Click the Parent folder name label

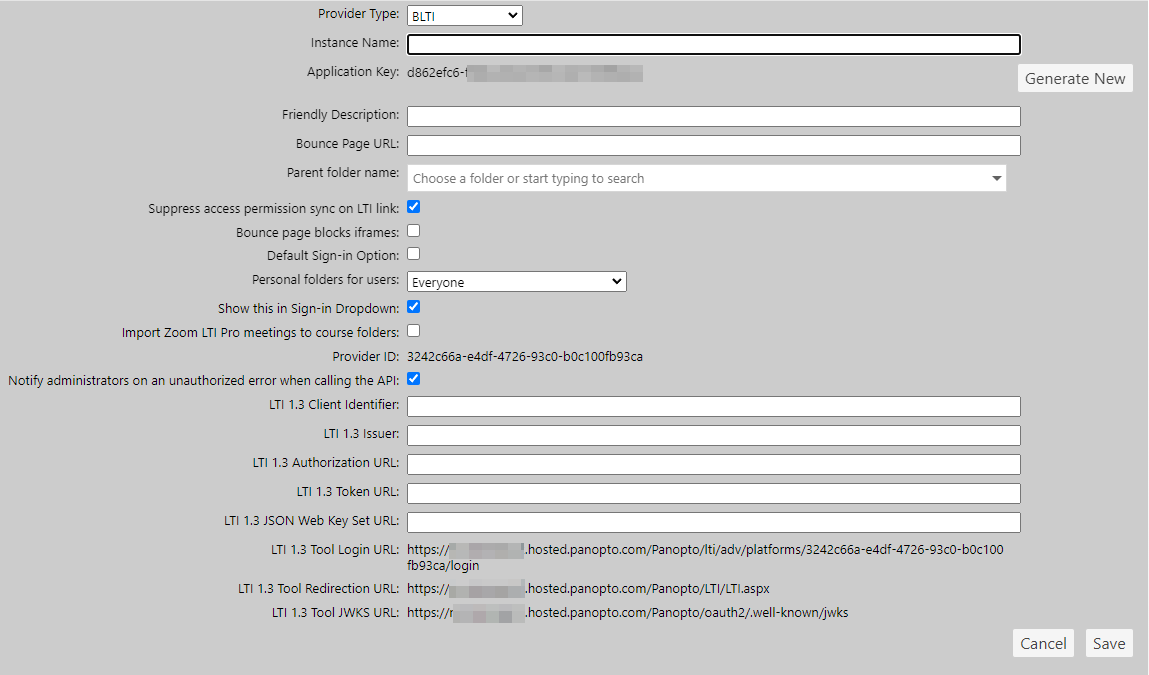[343, 173]
